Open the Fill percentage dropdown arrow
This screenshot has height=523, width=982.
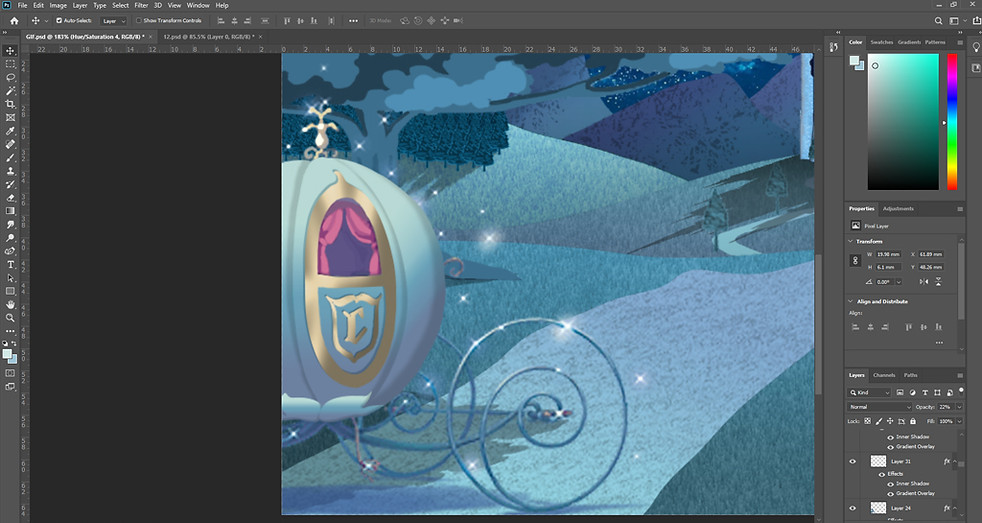coord(959,421)
